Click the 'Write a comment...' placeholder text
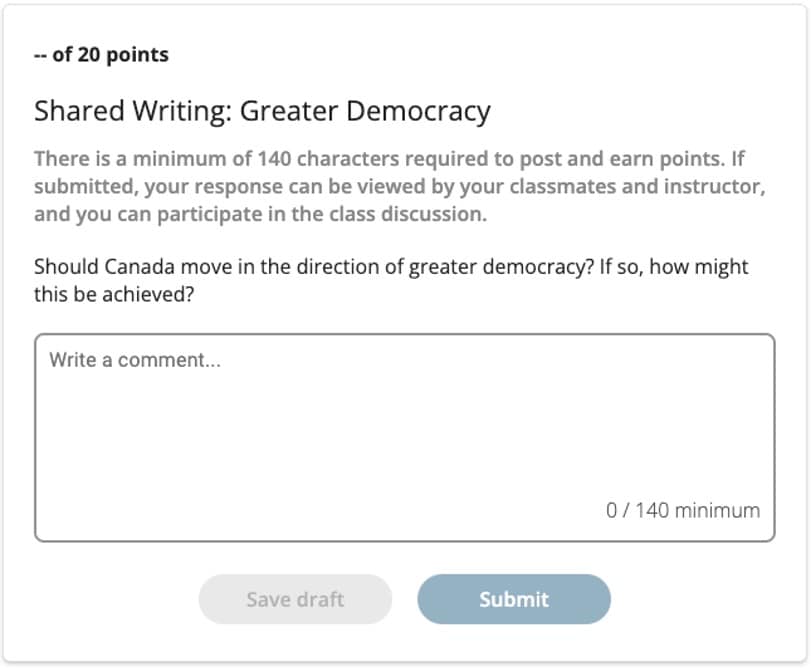 (x=135, y=360)
